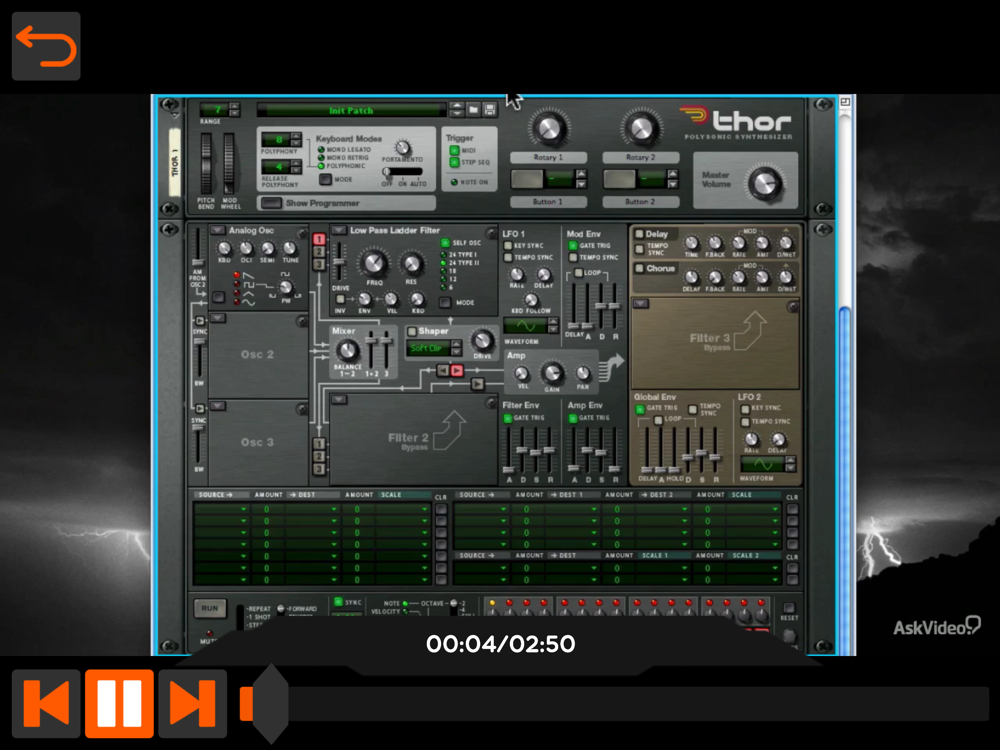The height and width of the screenshot is (750, 1000).
Task: Tap the orange back arrow icon
Action: [x=46, y=46]
